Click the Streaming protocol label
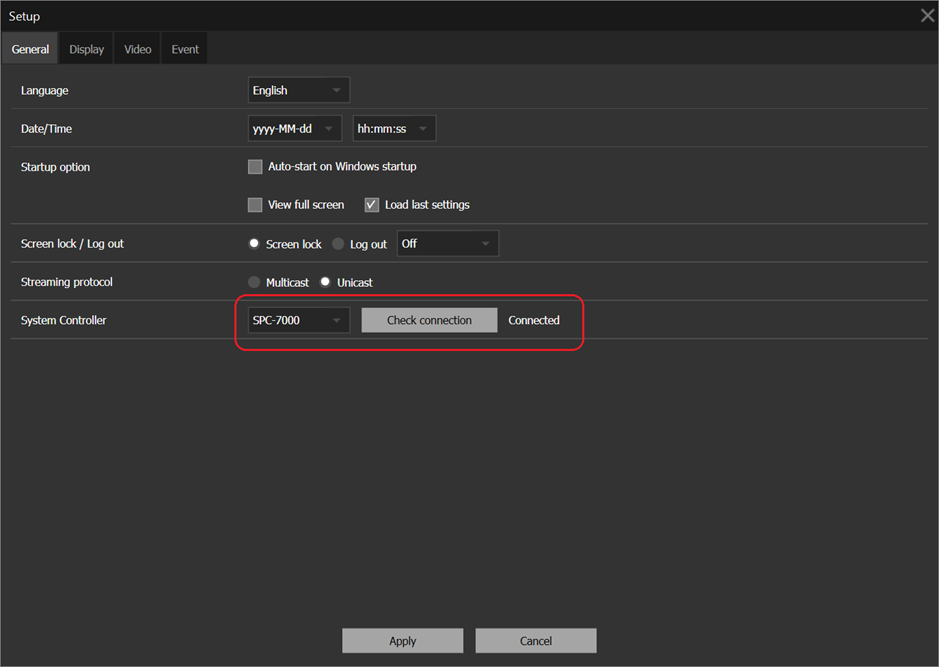 click(66, 282)
